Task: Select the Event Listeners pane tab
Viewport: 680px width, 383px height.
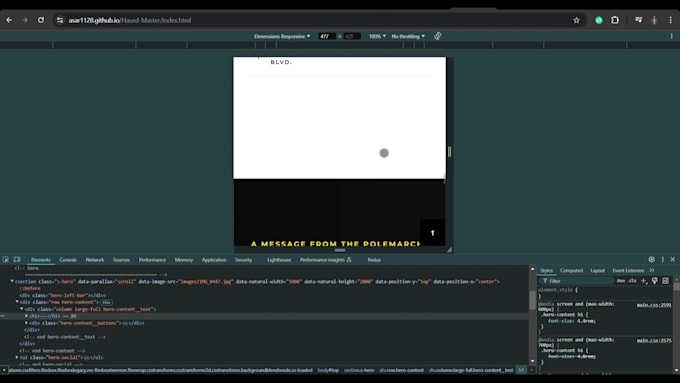Action: coord(628,270)
